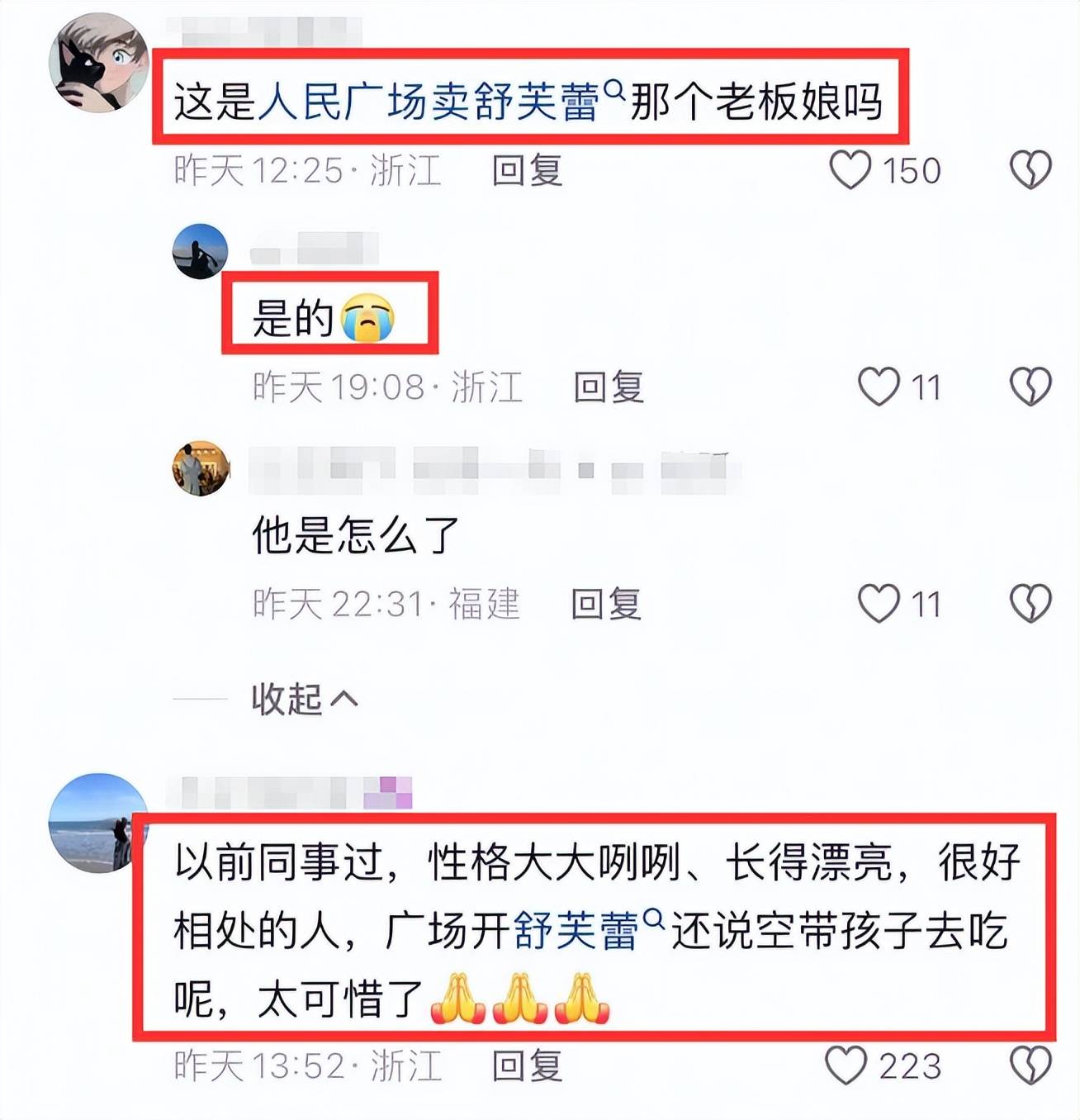Open the 他是怎么了 commenter's avatar
The image size is (1080, 1120).
201,468
